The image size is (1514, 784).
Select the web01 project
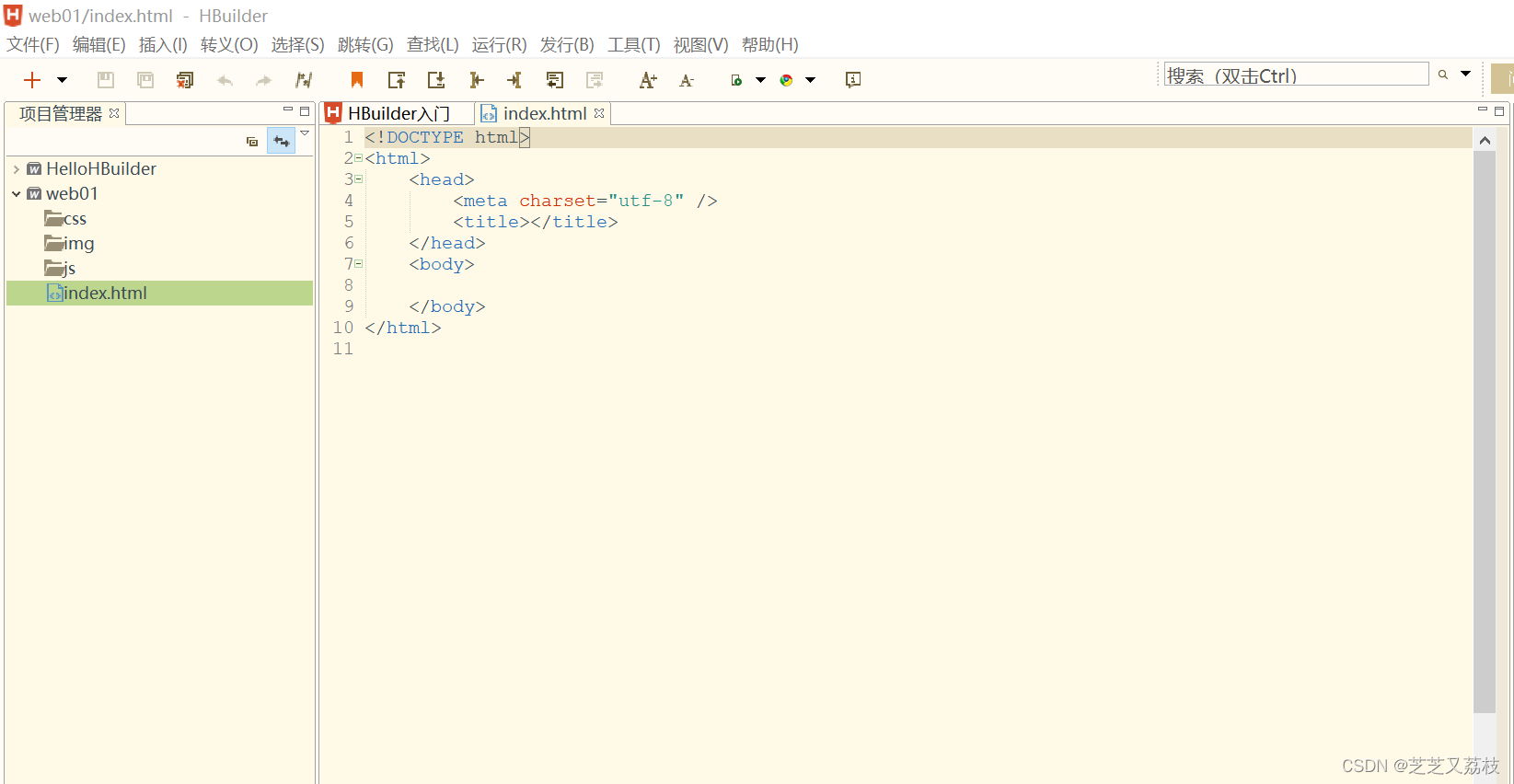[x=72, y=194]
